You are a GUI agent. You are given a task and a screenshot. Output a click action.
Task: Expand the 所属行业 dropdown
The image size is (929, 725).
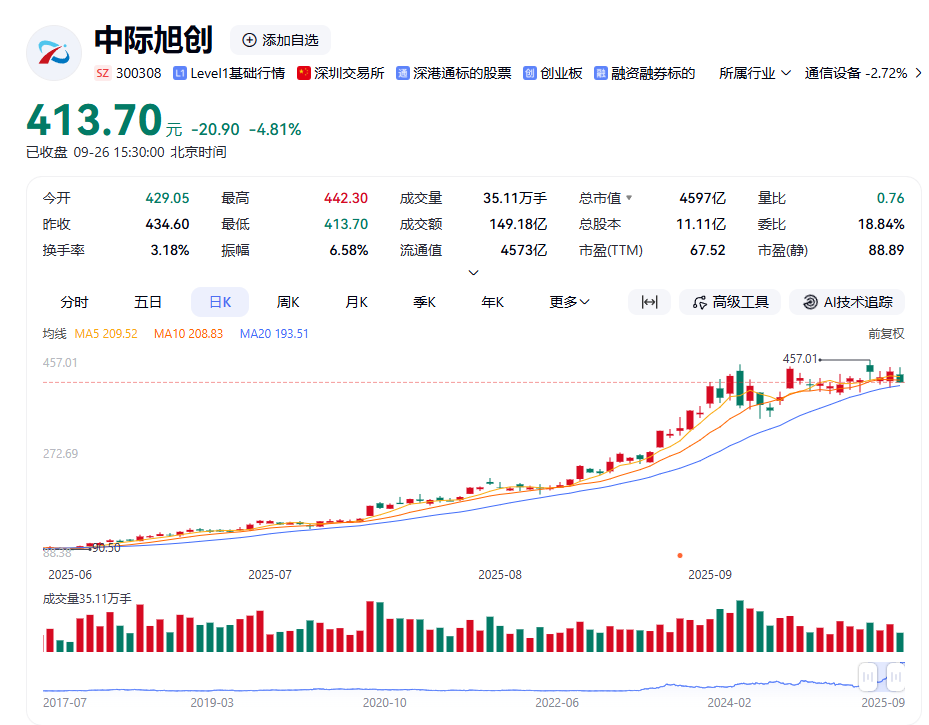[755, 73]
